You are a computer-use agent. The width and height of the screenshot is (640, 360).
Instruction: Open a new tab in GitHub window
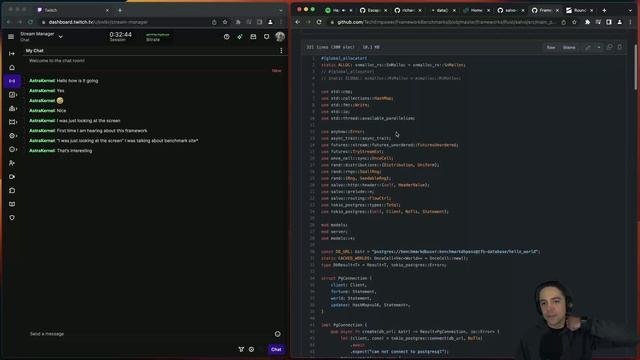point(604,10)
